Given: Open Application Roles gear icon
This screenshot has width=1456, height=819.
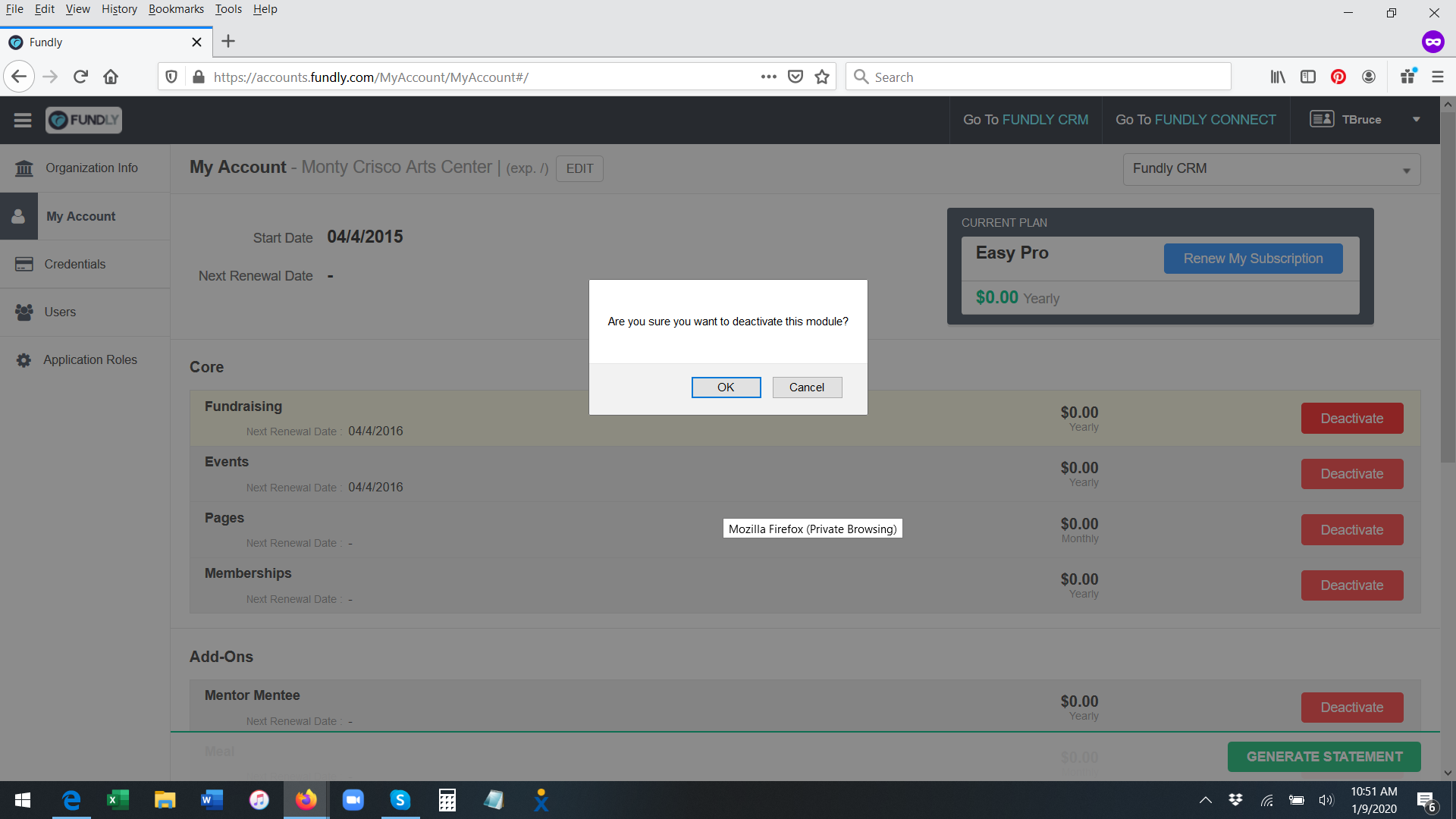Looking at the screenshot, I should click(24, 360).
